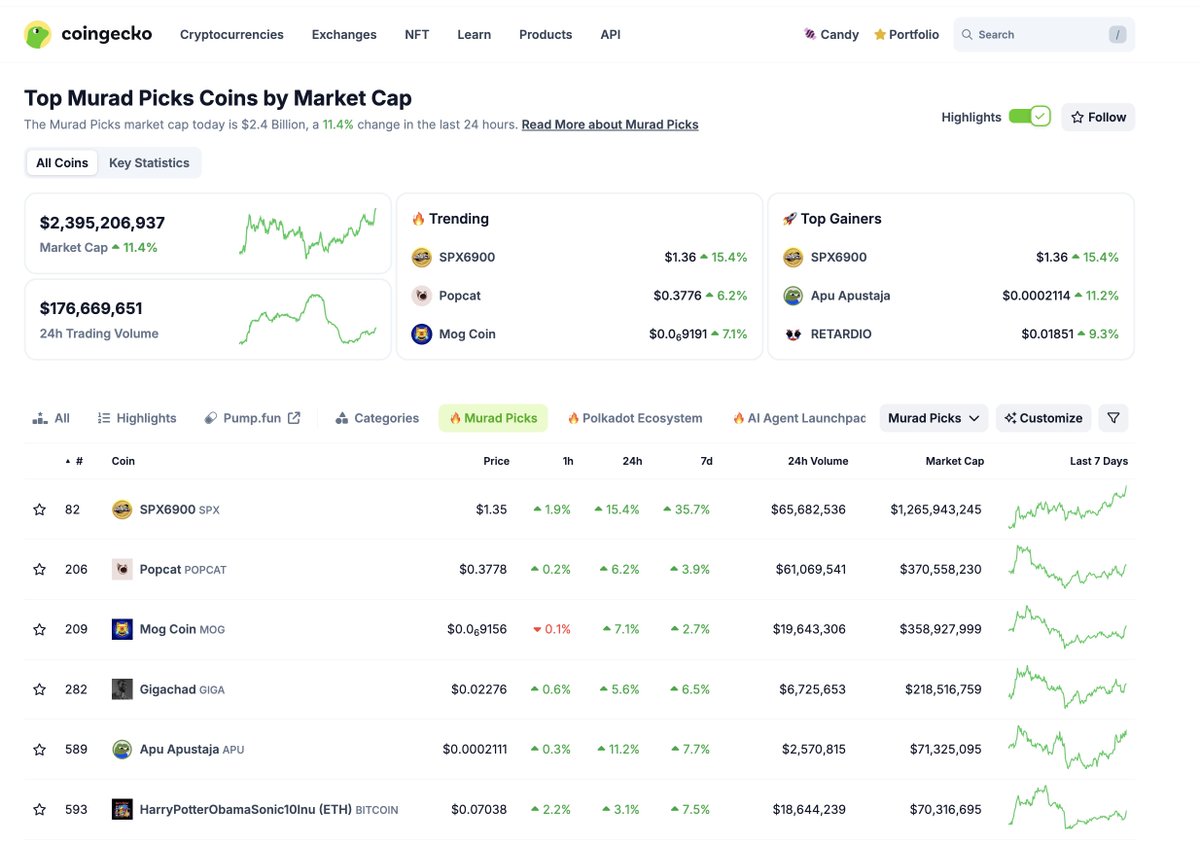The image size is (1200, 843).
Task: Click the Pump.fun external link icon
Action: [292, 417]
